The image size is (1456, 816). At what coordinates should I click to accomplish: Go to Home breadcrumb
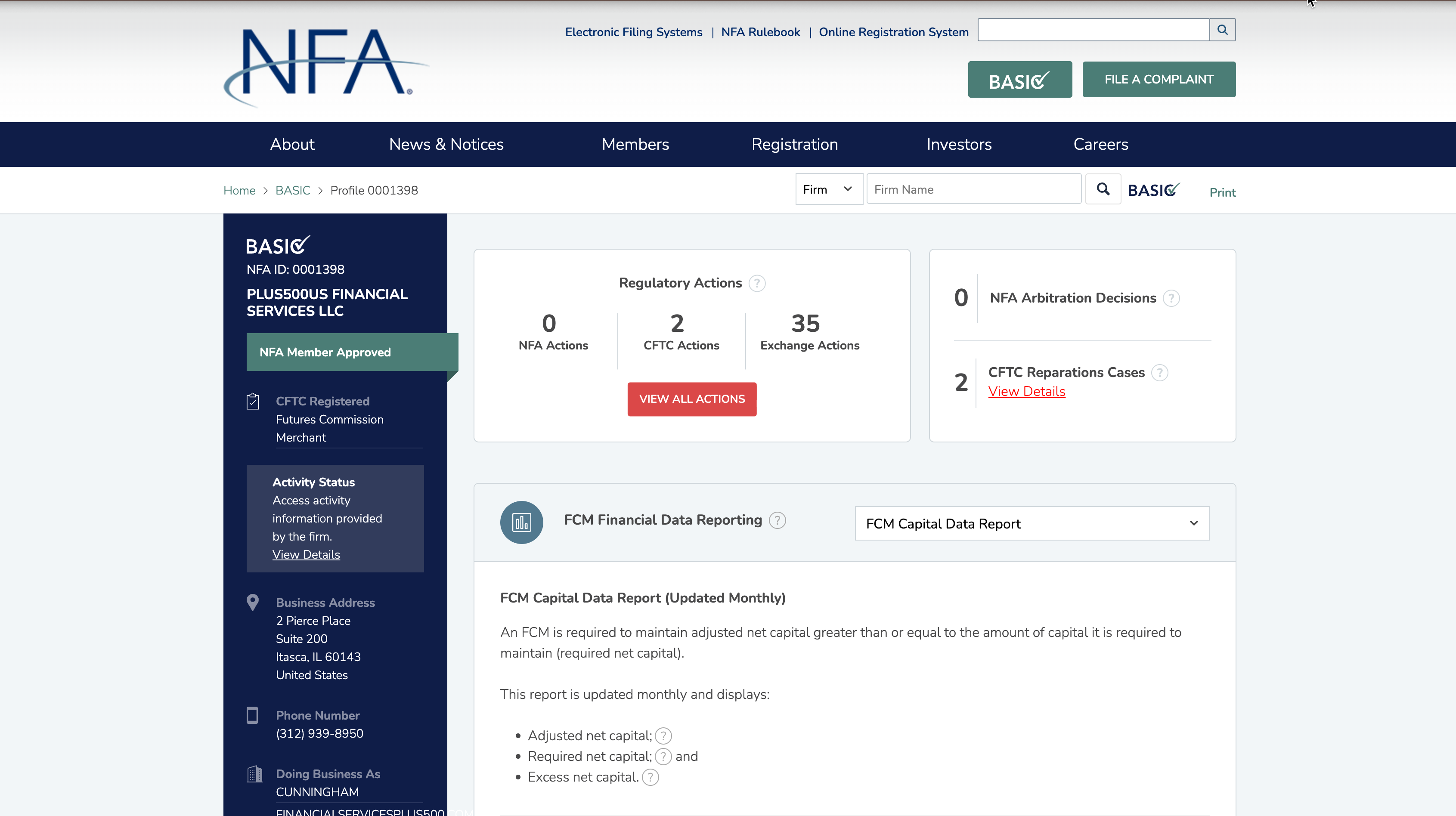tap(239, 190)
